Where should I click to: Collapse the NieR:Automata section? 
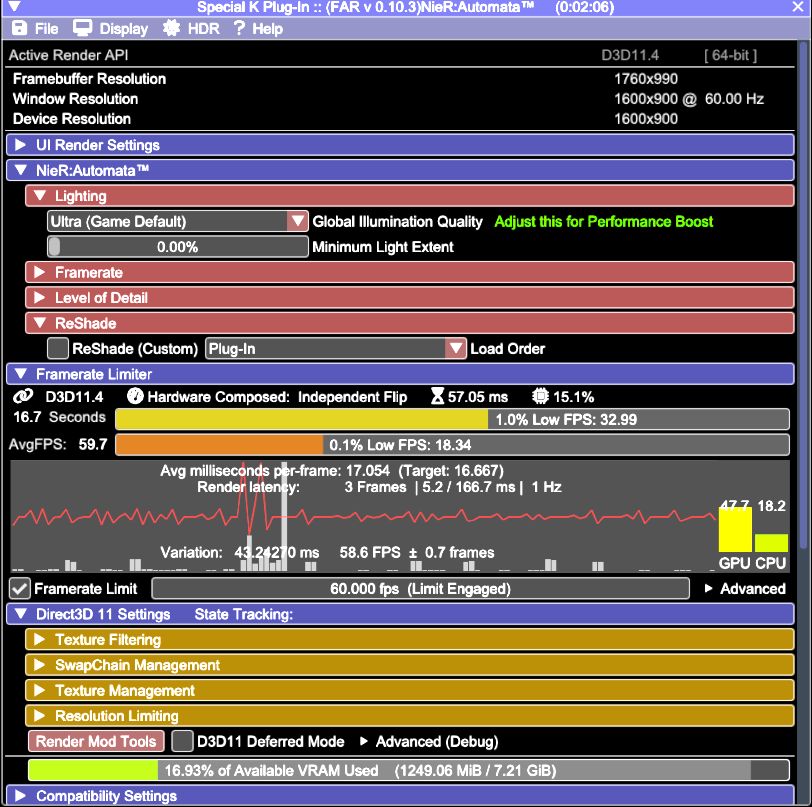point(400,170)
